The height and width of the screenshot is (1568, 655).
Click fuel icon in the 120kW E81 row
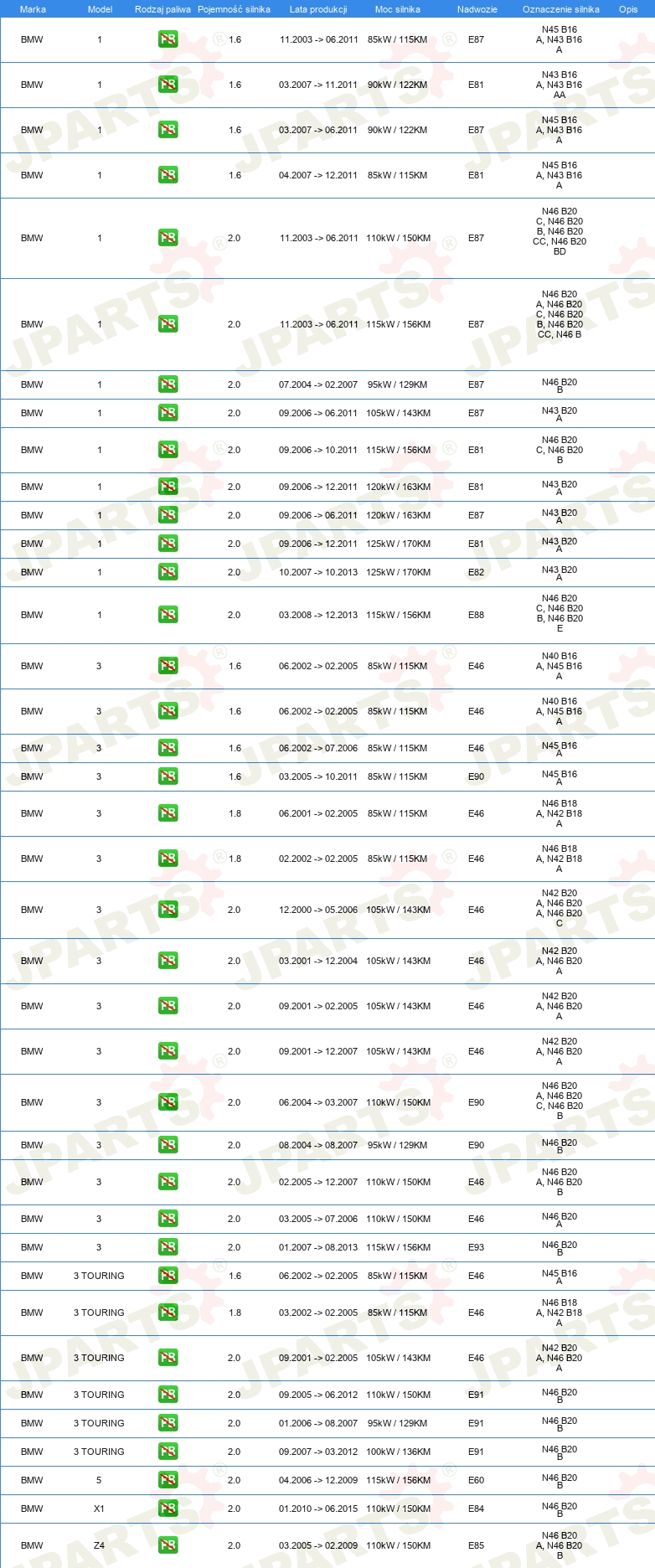click(x=168, y=487)
